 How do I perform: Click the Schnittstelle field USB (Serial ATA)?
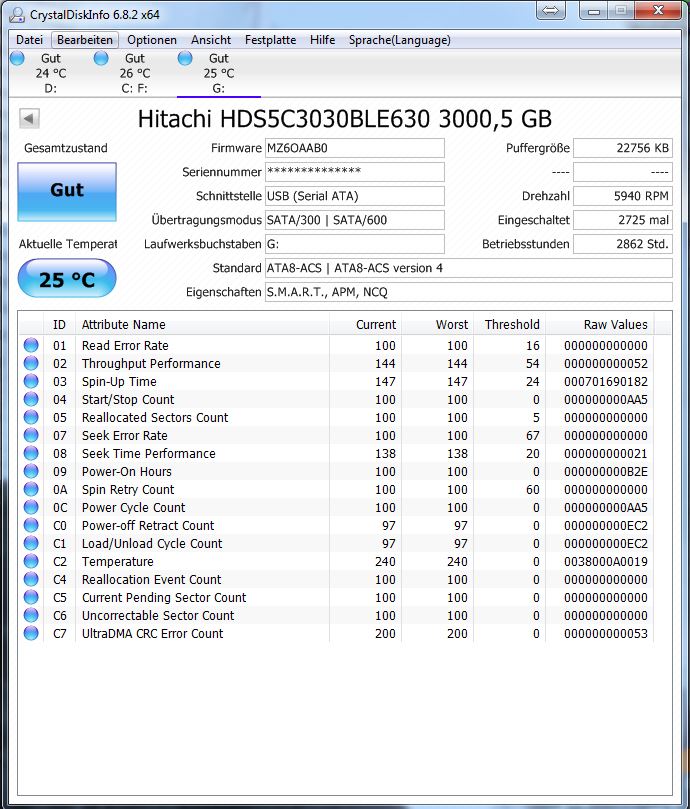[355, 196]
